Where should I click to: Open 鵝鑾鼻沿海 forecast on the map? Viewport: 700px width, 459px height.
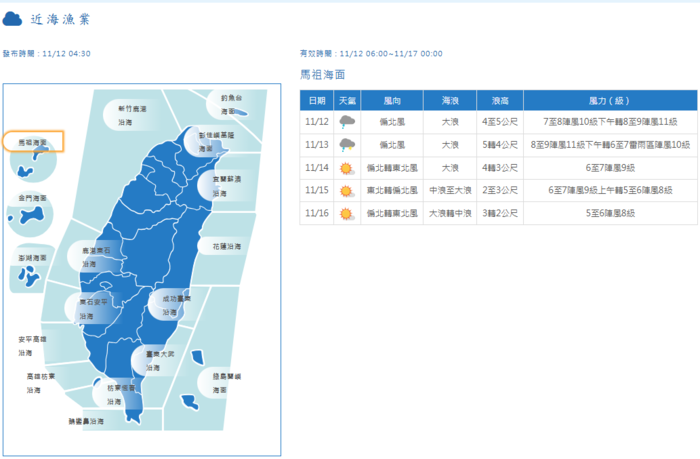85,422
